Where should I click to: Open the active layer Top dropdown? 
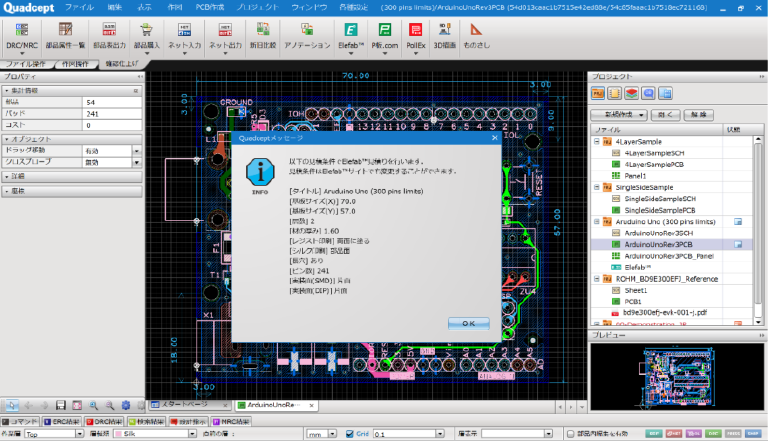79,434
